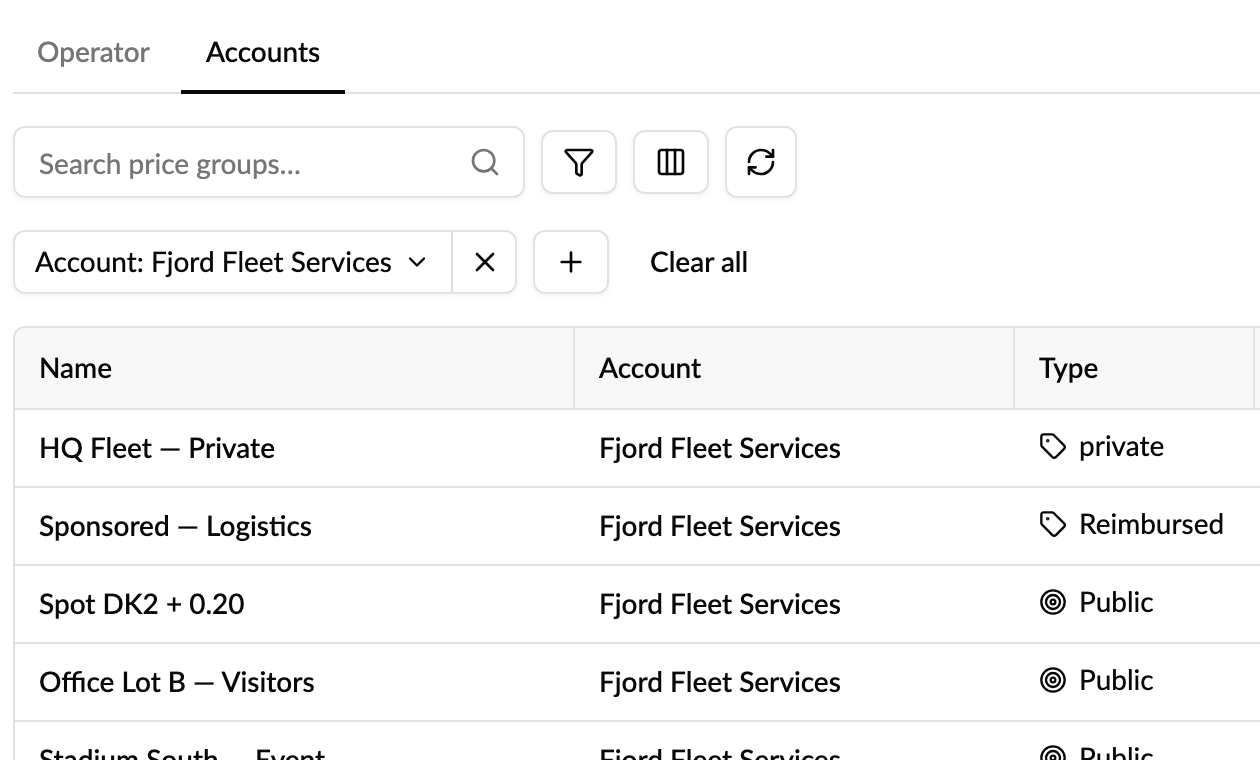Click Account cell in Spot DK2 row

[x=720, y=604]
